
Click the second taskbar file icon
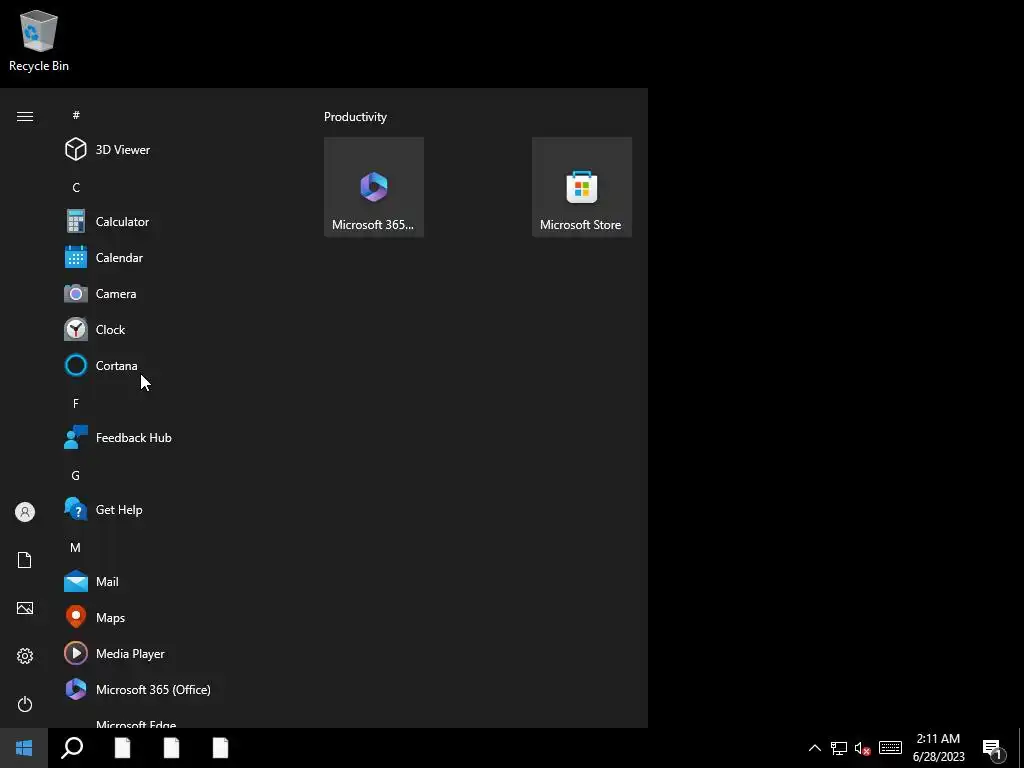click(172, 748)
